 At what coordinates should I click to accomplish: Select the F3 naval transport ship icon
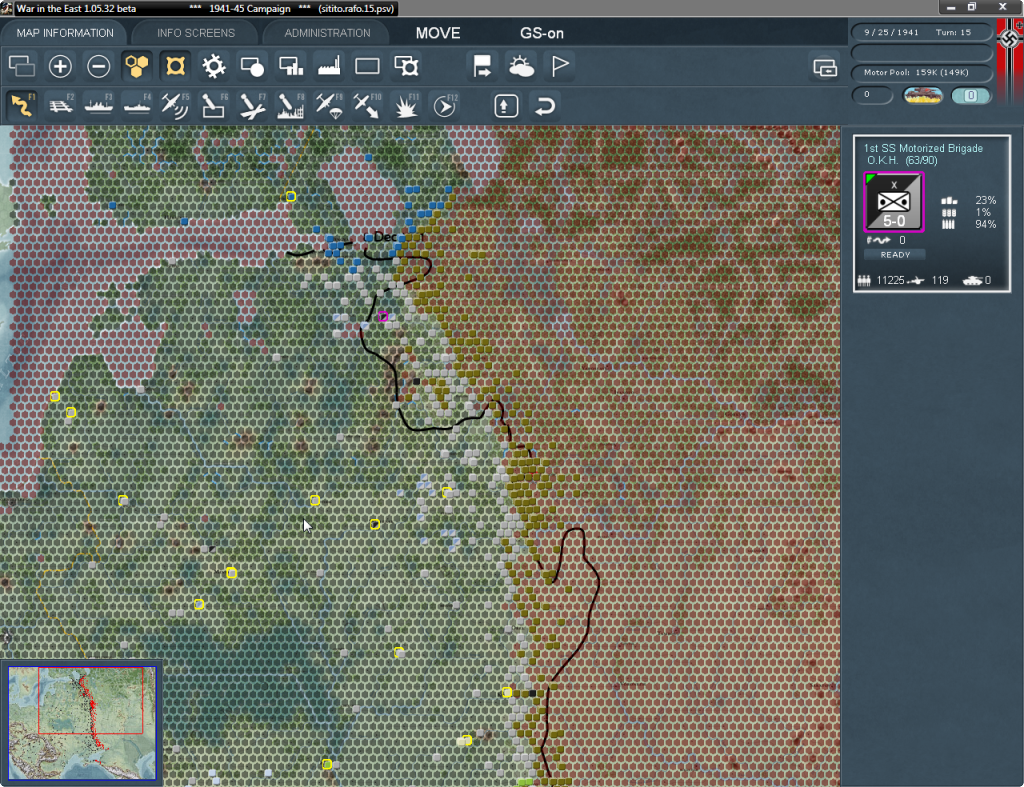pyautogui.click(x=99, y=106)
